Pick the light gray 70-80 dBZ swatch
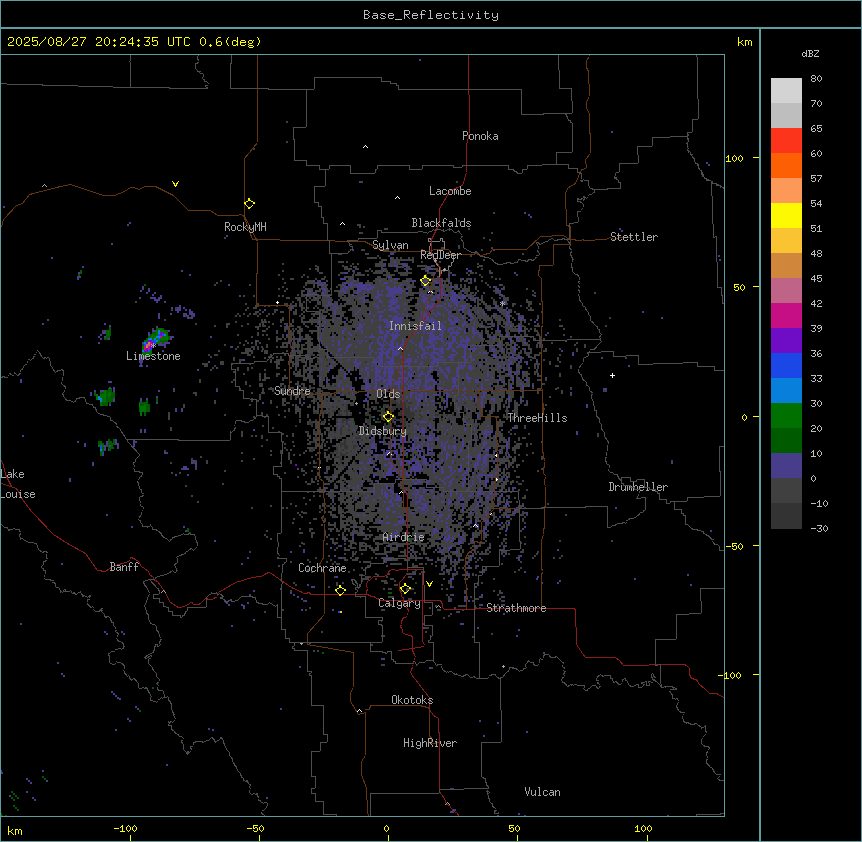Screen dimensions: 862x842 (786, 91)
